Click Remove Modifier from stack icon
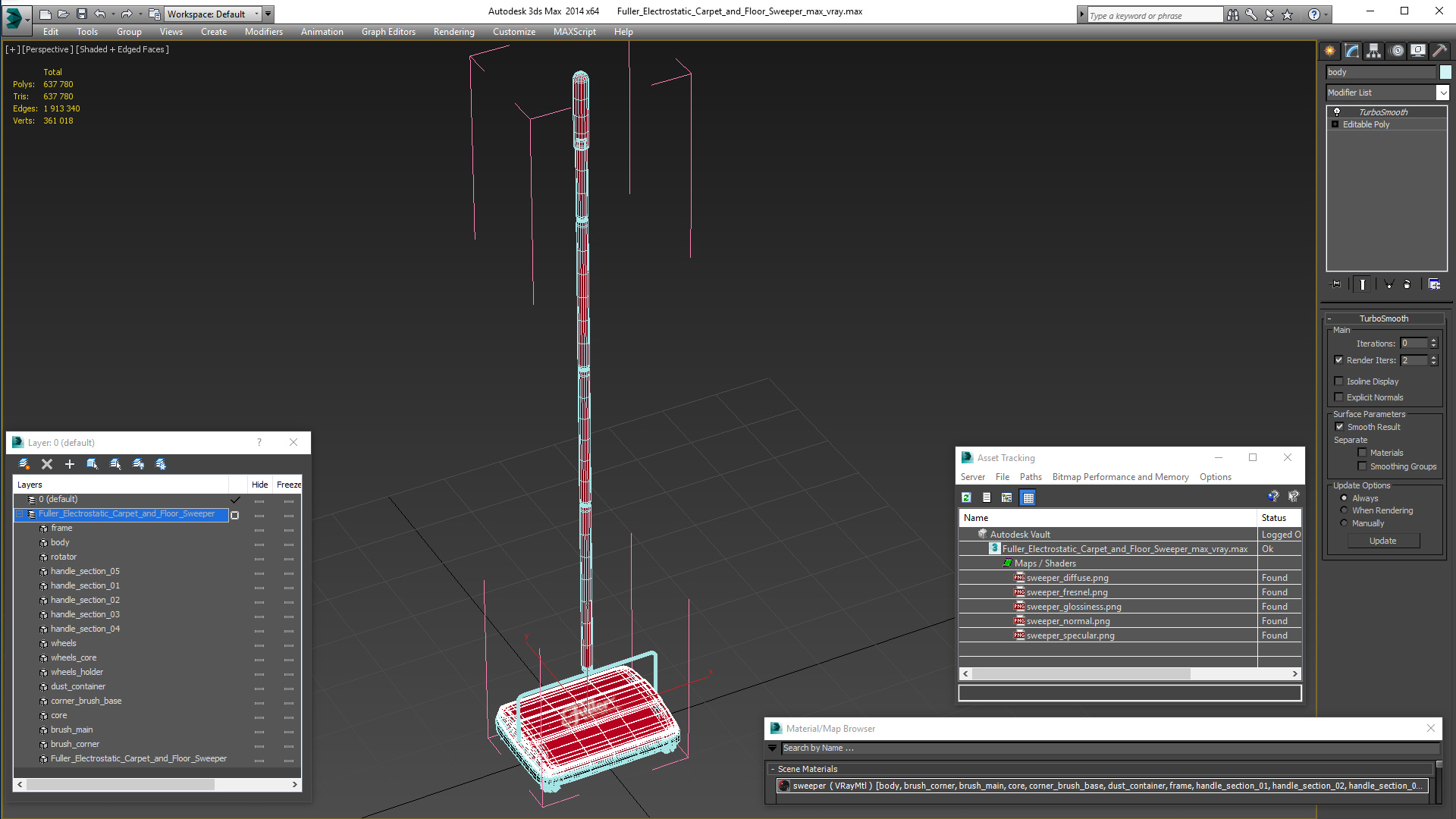 pyautogui.click(x=1407, y=284)
